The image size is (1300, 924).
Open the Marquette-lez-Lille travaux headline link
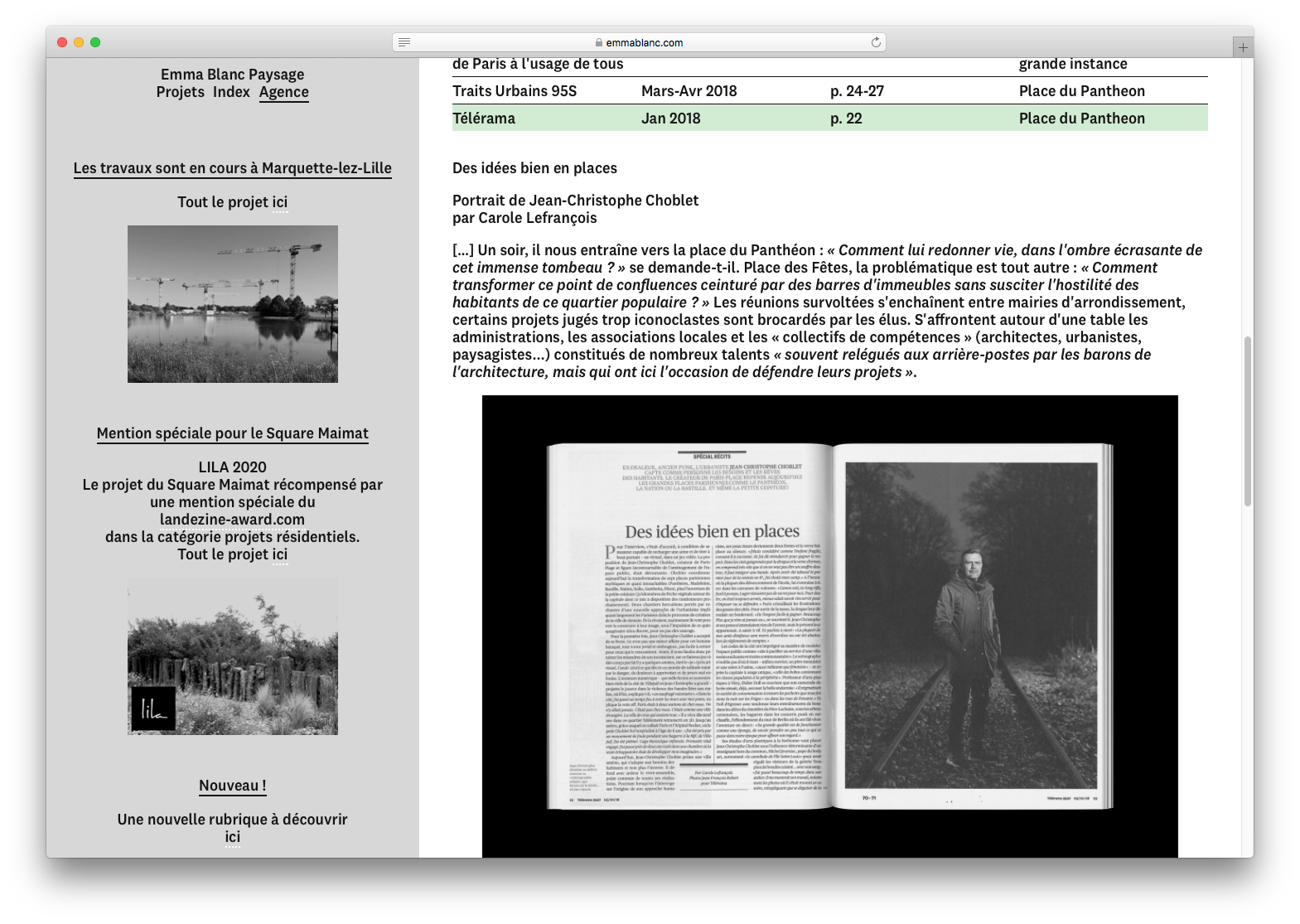[x=232, y=168]
